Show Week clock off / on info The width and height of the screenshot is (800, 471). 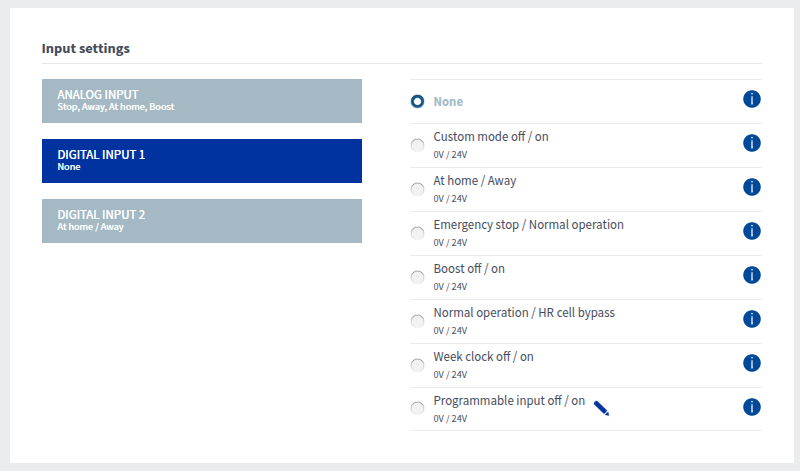click(752, 363)
